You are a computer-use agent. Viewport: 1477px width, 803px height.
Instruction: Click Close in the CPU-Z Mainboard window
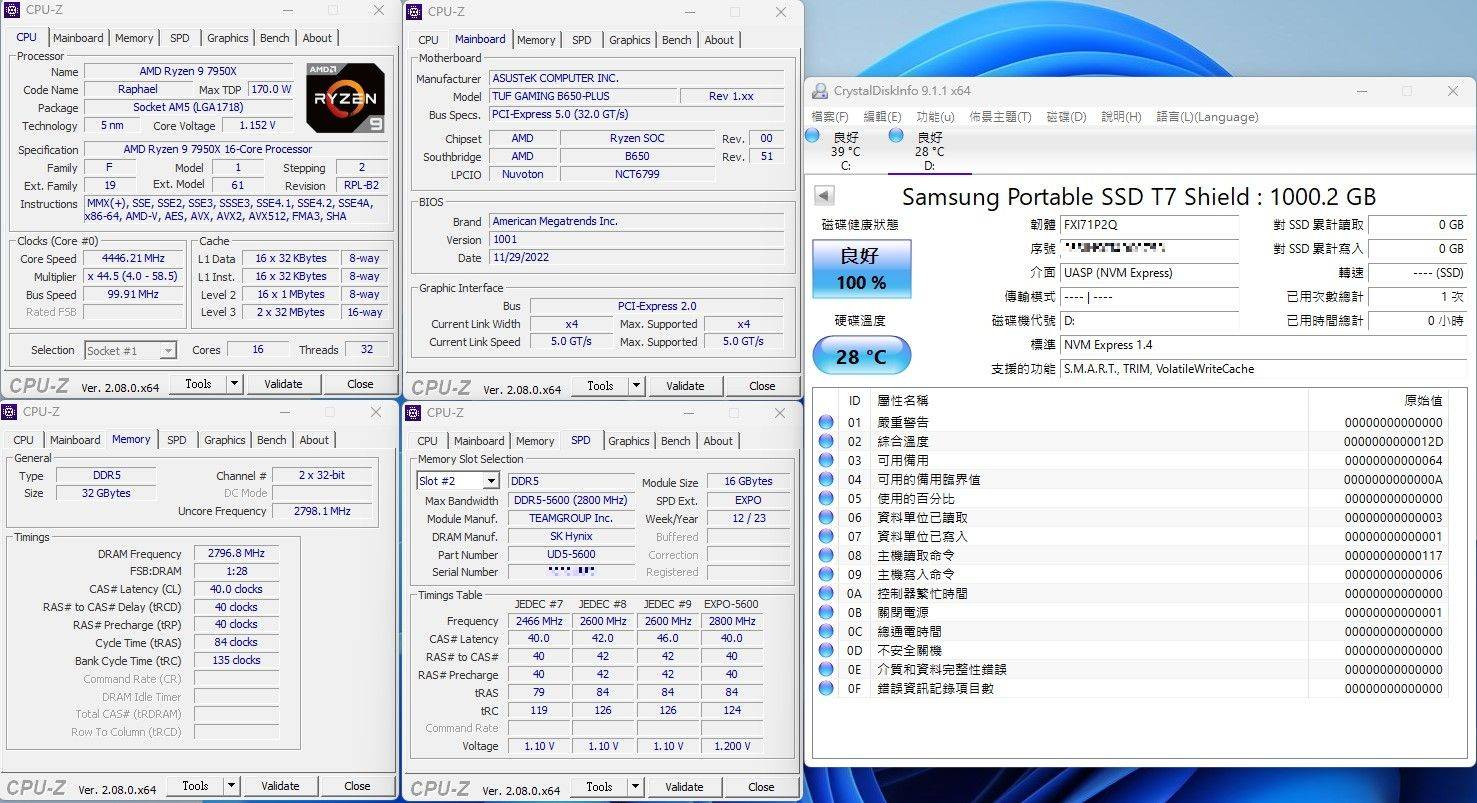pos(761,385)
